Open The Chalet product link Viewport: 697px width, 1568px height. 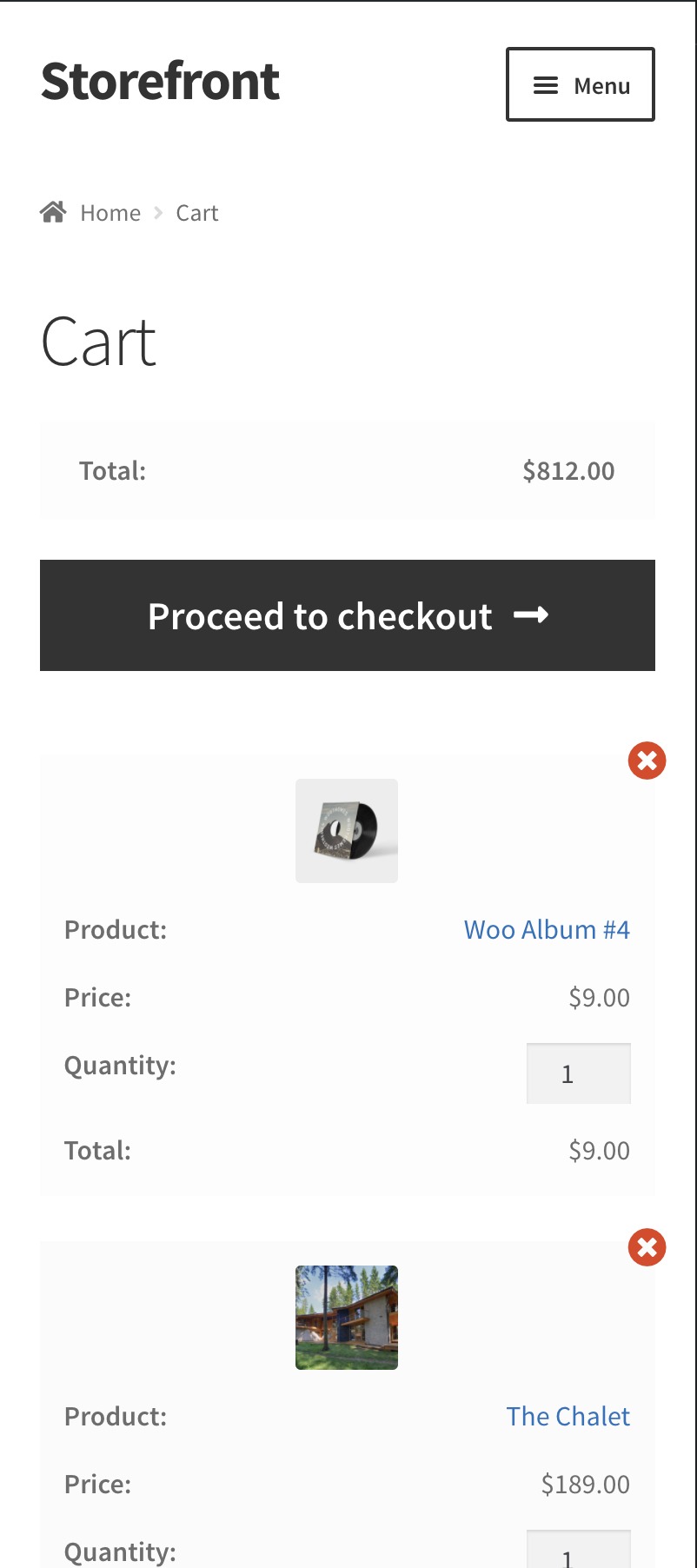[x=568, y=1417]
